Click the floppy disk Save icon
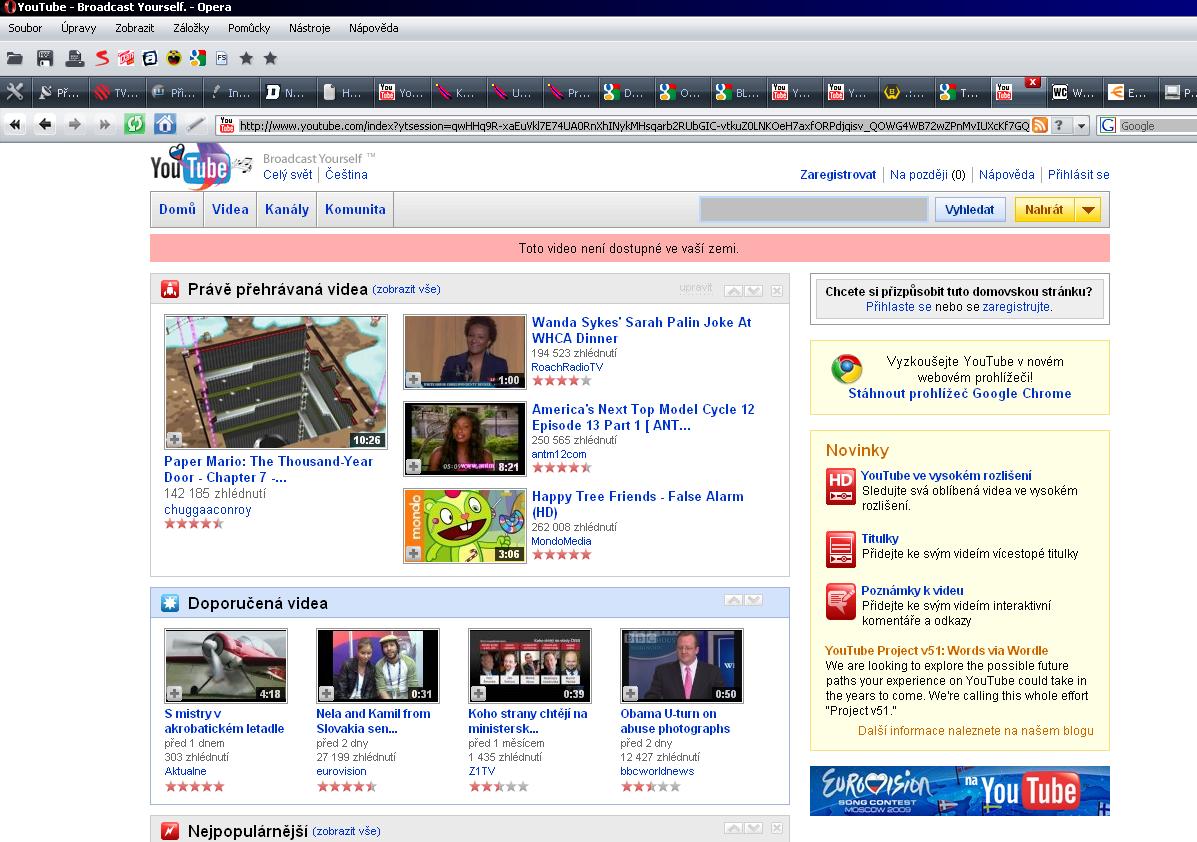 [x=45, y=59]
